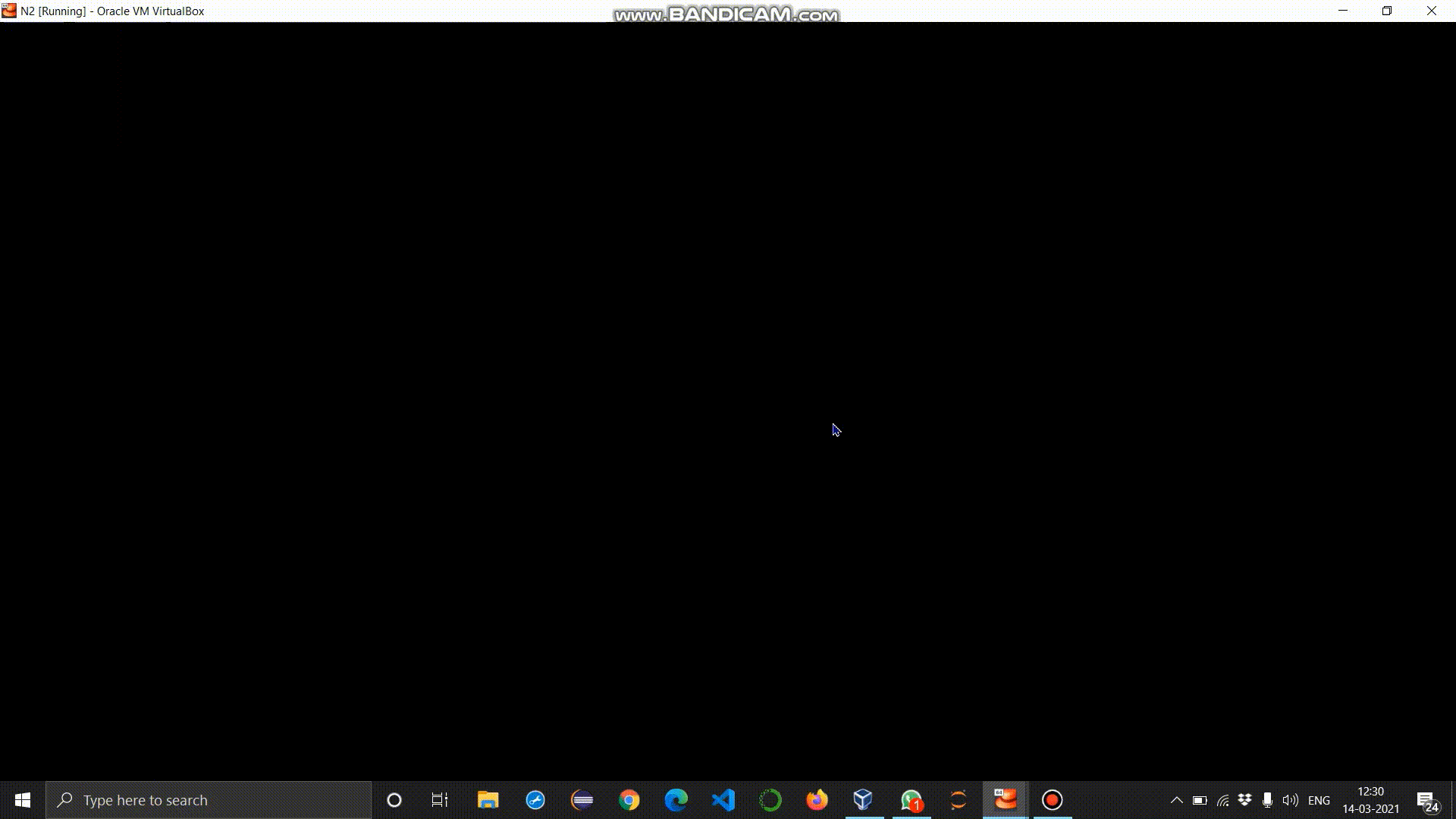
Task: Open Cortana circle icon
Action: 394,800
